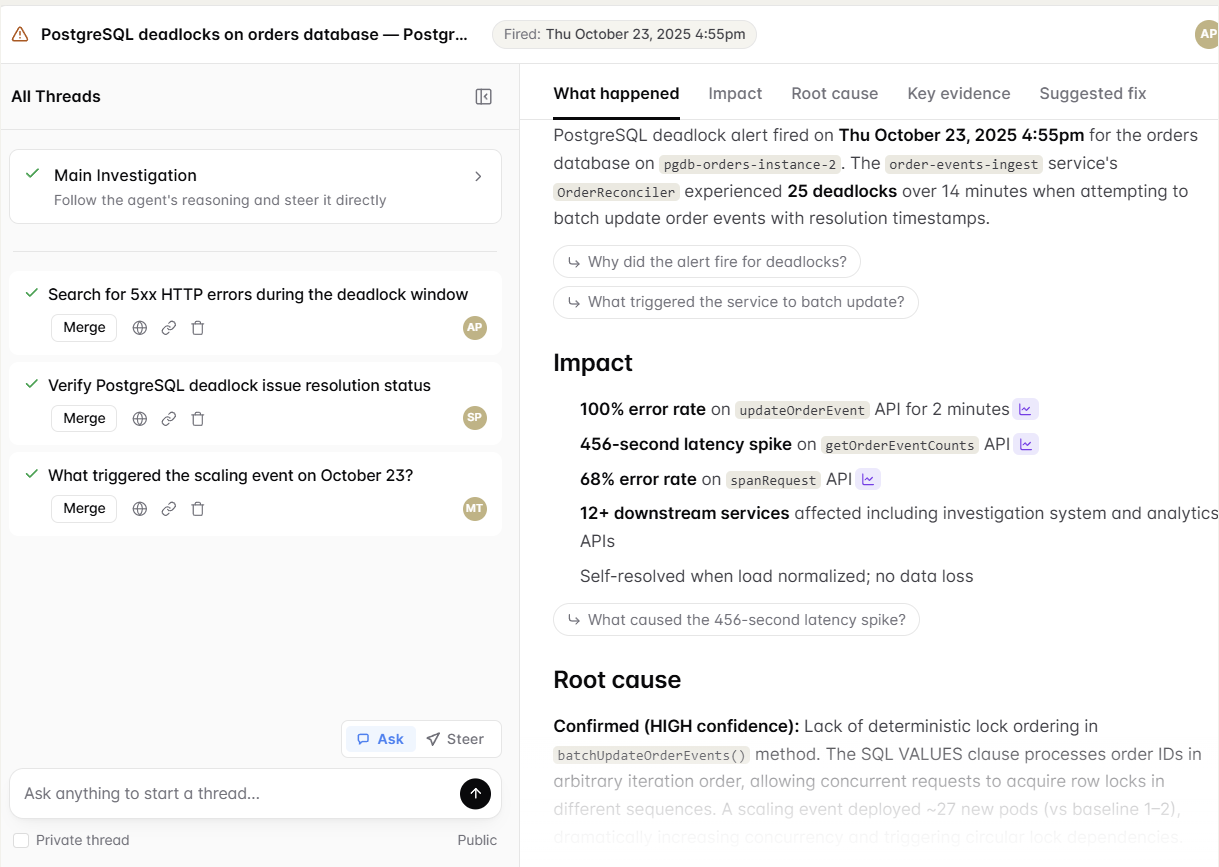Click the SP avatar on Verify thread
Image resolution: width=1219 pixels, height=867 pixels.
pos(475,418)
